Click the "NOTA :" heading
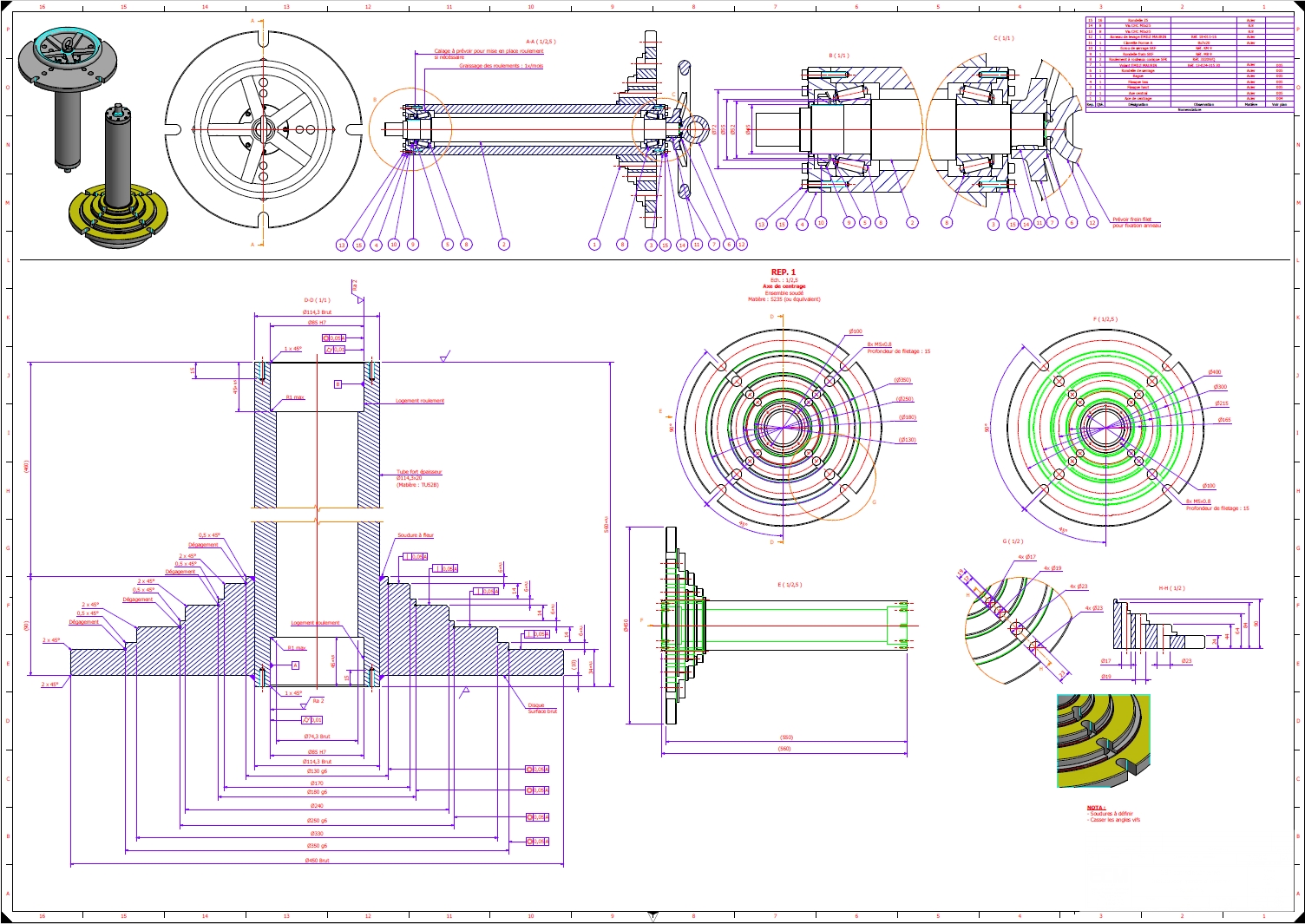 tap(1096, 808)
